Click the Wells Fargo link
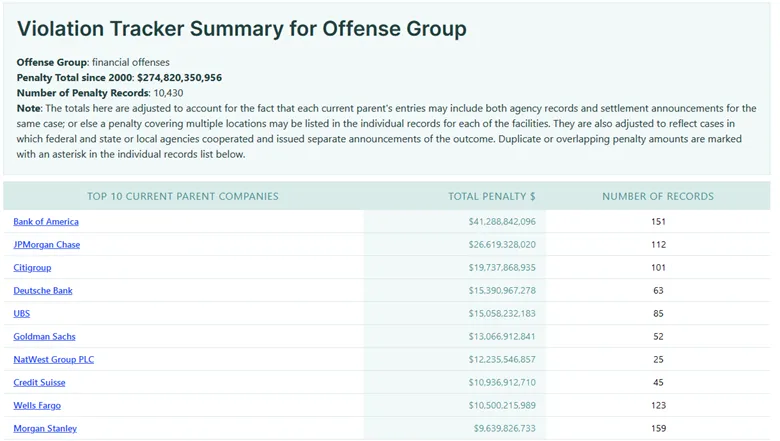 click(37, 405)
